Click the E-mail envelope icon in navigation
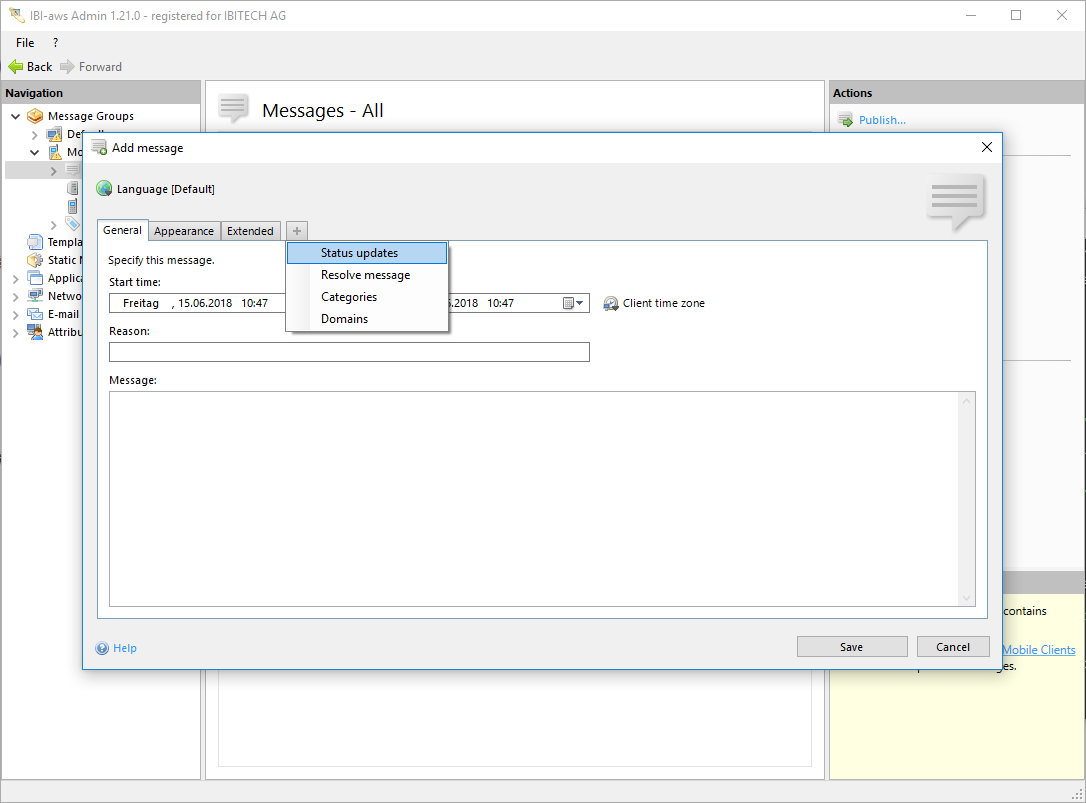 35,314
